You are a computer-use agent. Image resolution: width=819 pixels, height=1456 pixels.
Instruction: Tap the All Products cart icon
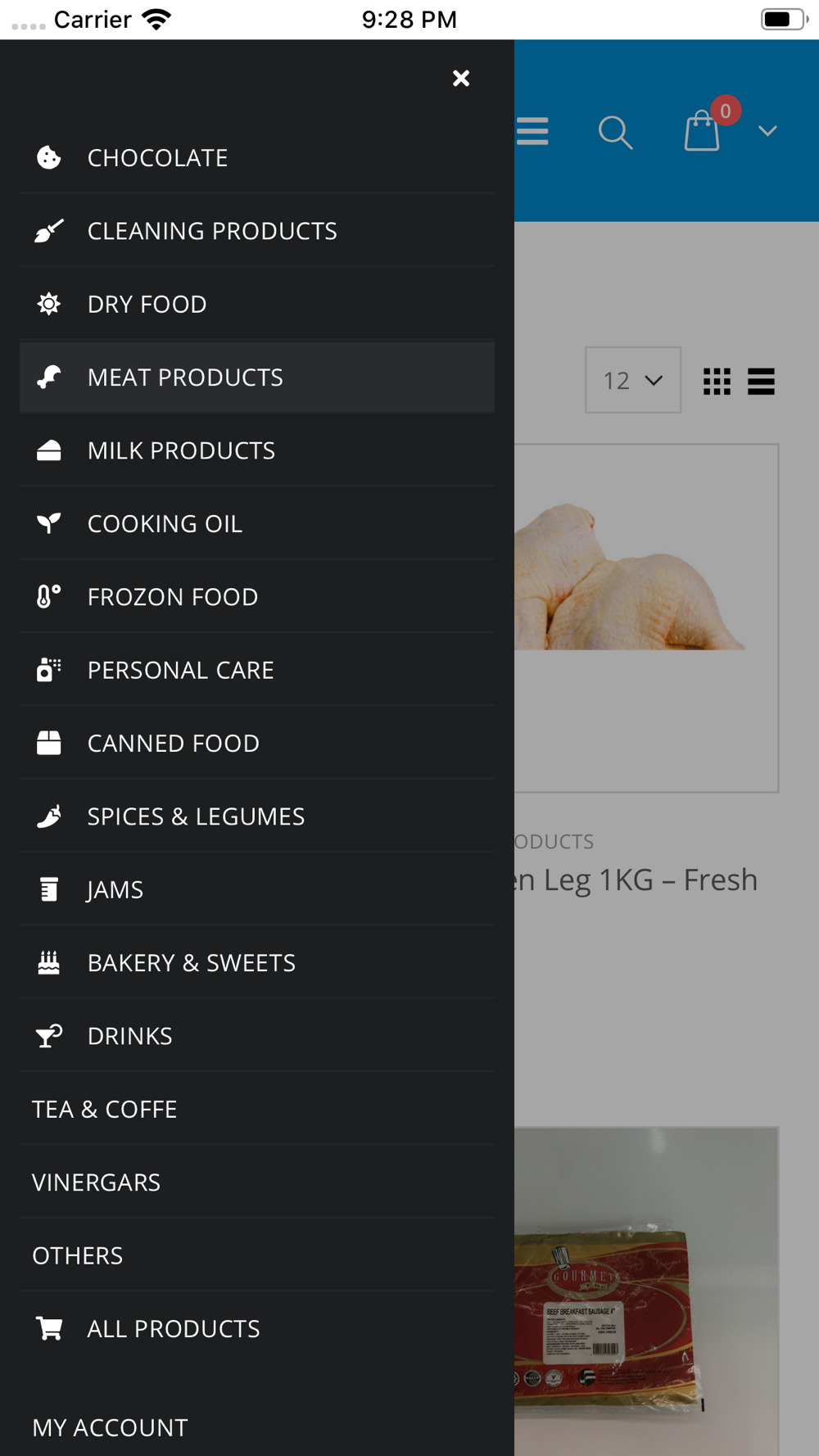tap(49, 1328)
